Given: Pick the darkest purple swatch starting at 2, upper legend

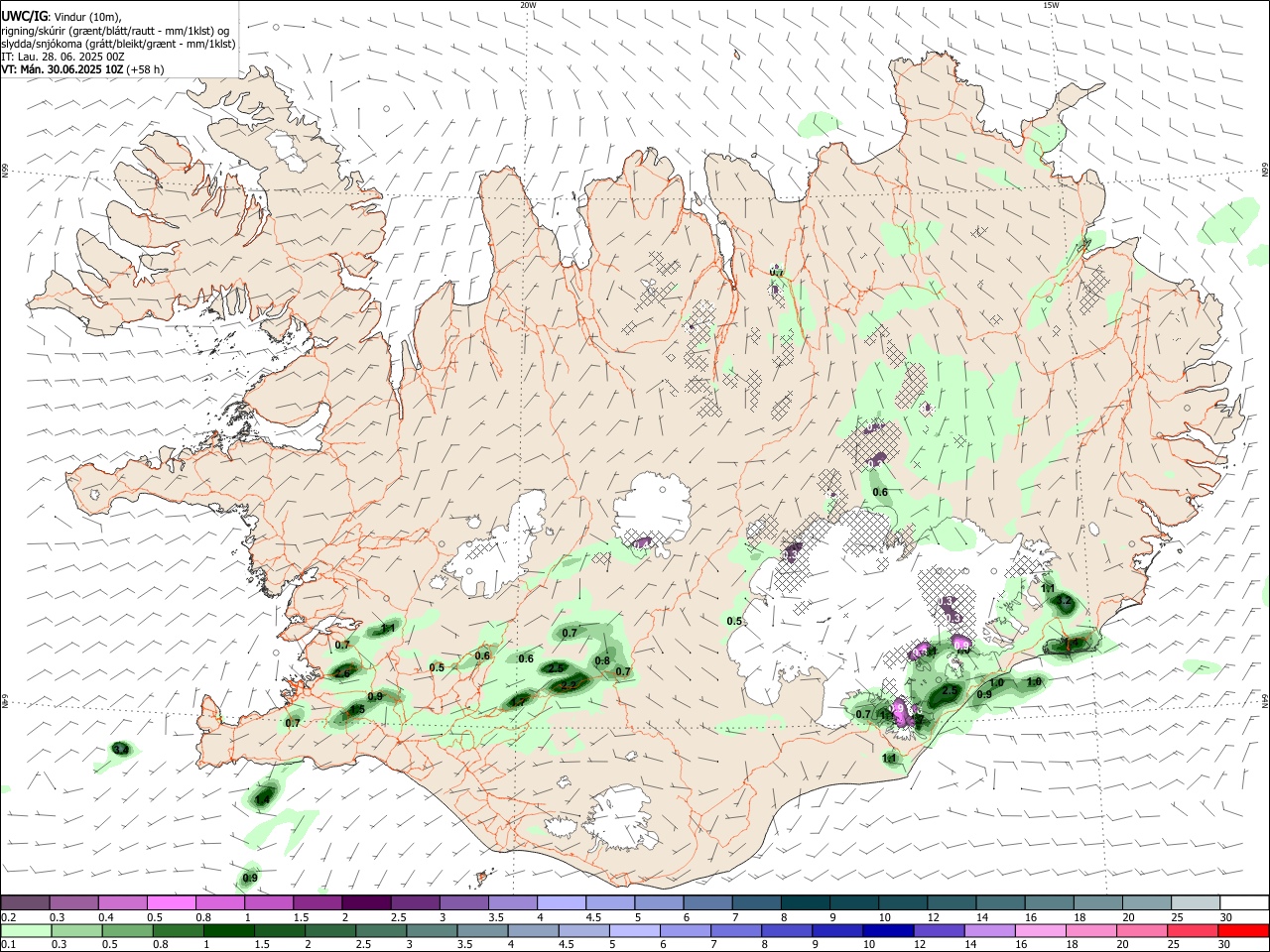Looking at the screenshot, I should (366, 902).
